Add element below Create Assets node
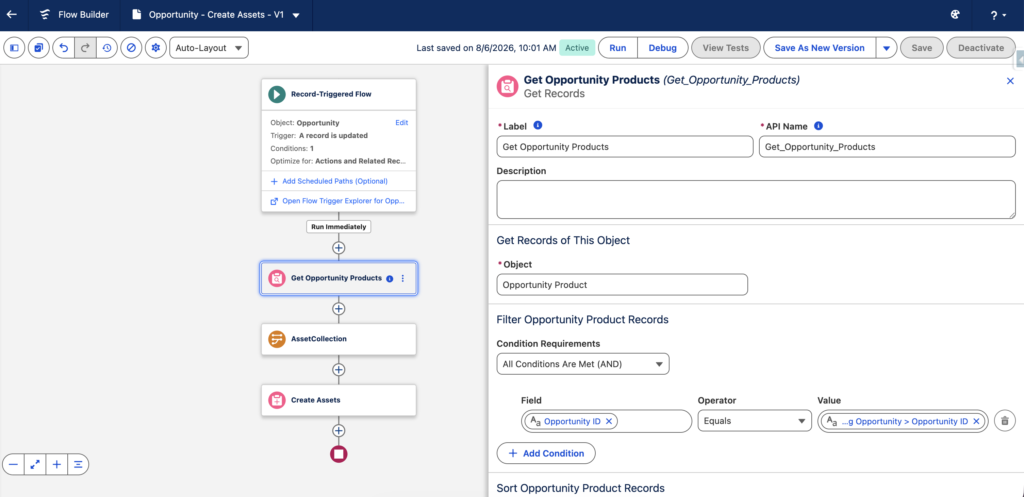The image size is (1024, 497). click(x=338, y=430)
